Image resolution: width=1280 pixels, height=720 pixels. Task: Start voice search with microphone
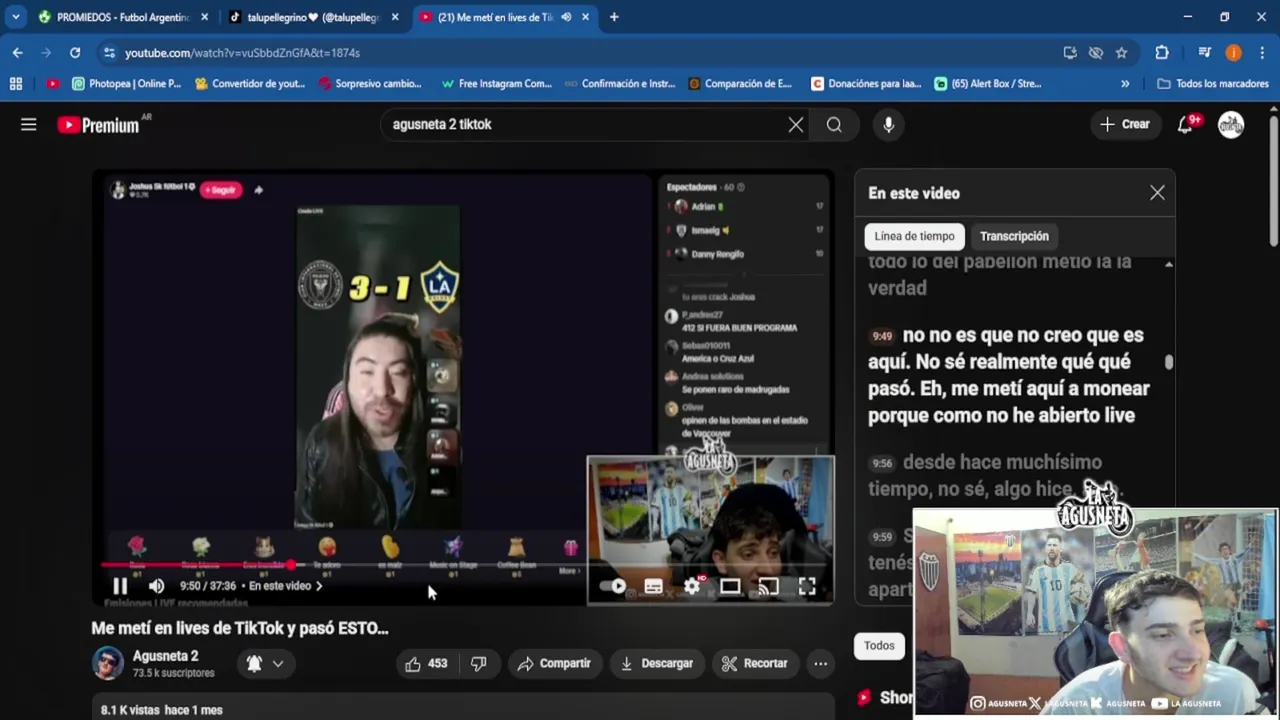[x=888, y=124]
